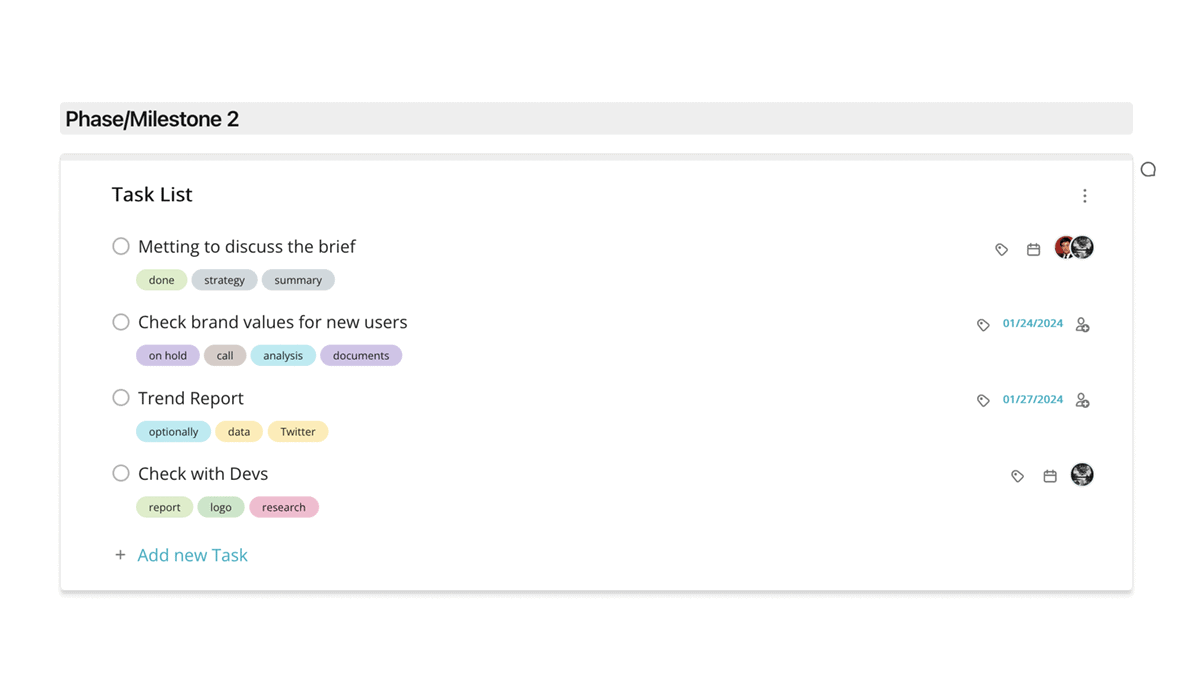Click the "on hold" tag chip
The width and height of the screenshot is (1200, 700).
[x=167, y=355]
